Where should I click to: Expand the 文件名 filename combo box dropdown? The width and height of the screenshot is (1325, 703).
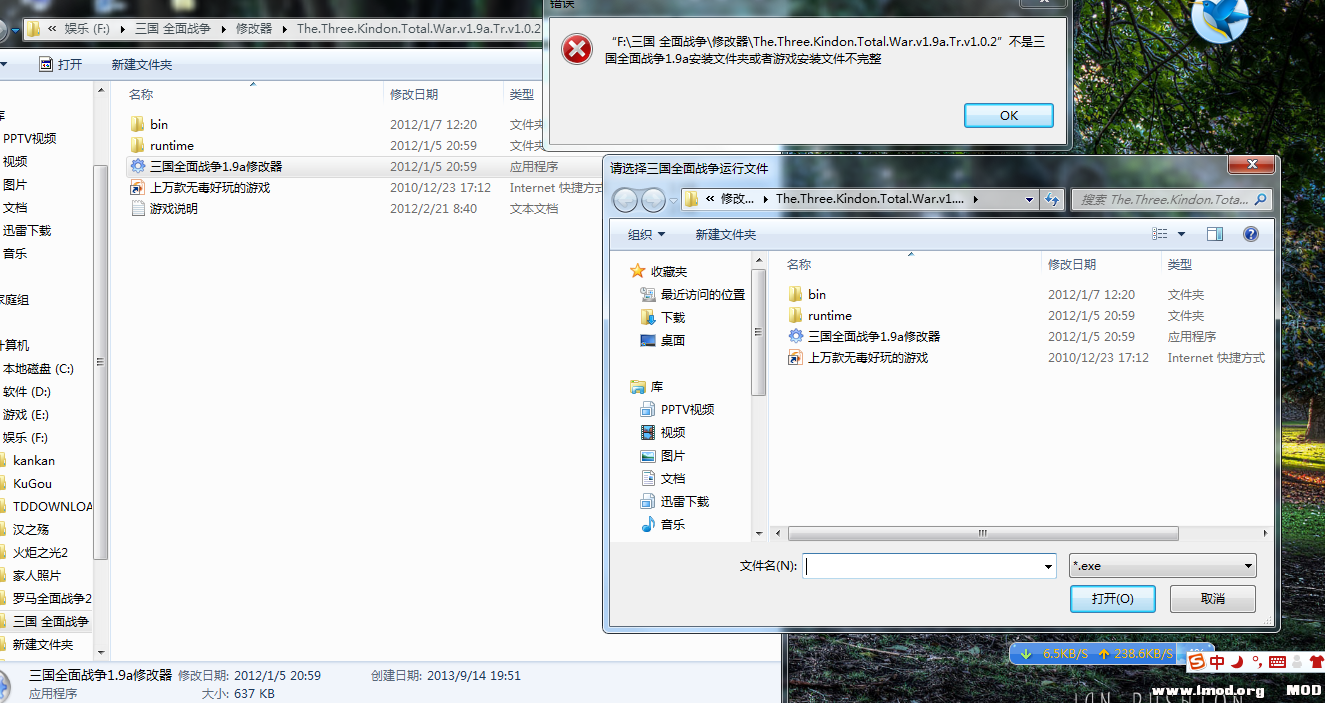(x=1047, y=565)
